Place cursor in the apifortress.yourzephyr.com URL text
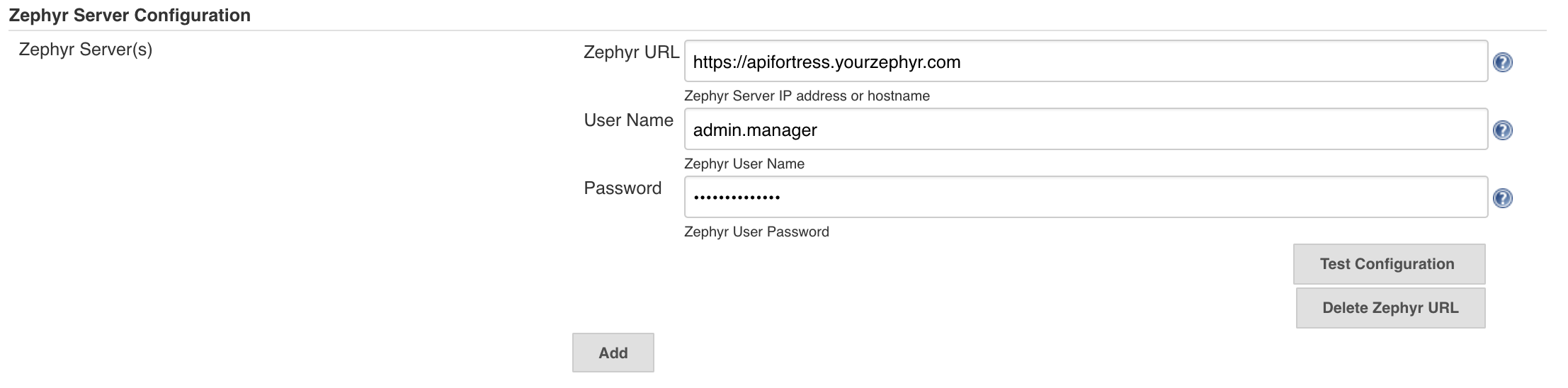Screen dimensions: 1568x388 [x=826, y=62]
